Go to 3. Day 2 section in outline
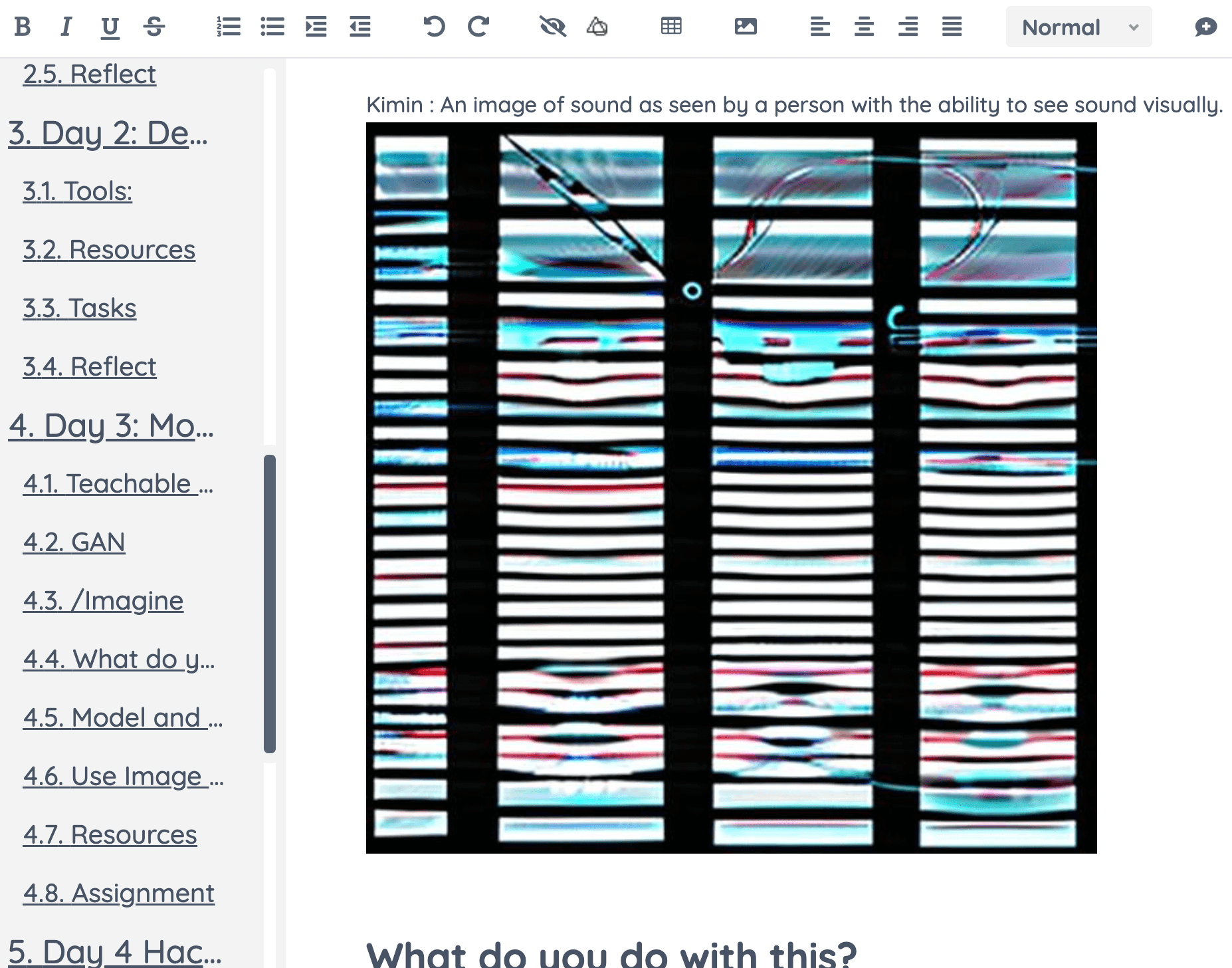 coord(108,134)
